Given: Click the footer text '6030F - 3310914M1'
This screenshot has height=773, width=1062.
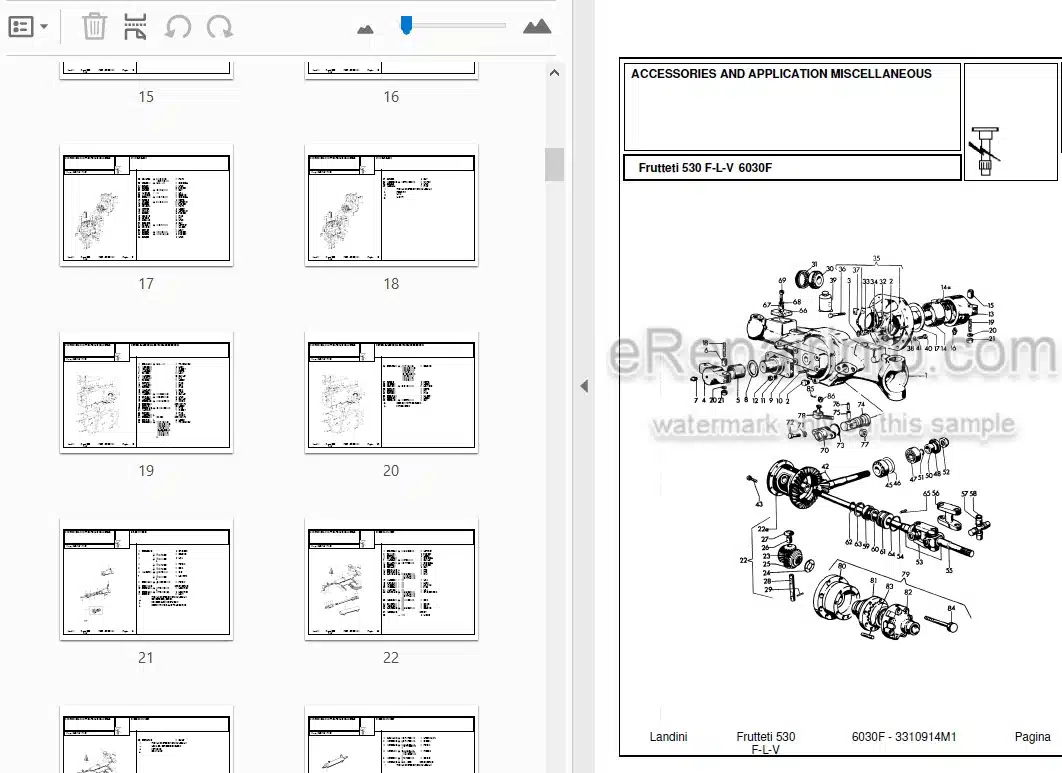Looking at the screenshot, I should pyautogui.click(x=904, y=736).
